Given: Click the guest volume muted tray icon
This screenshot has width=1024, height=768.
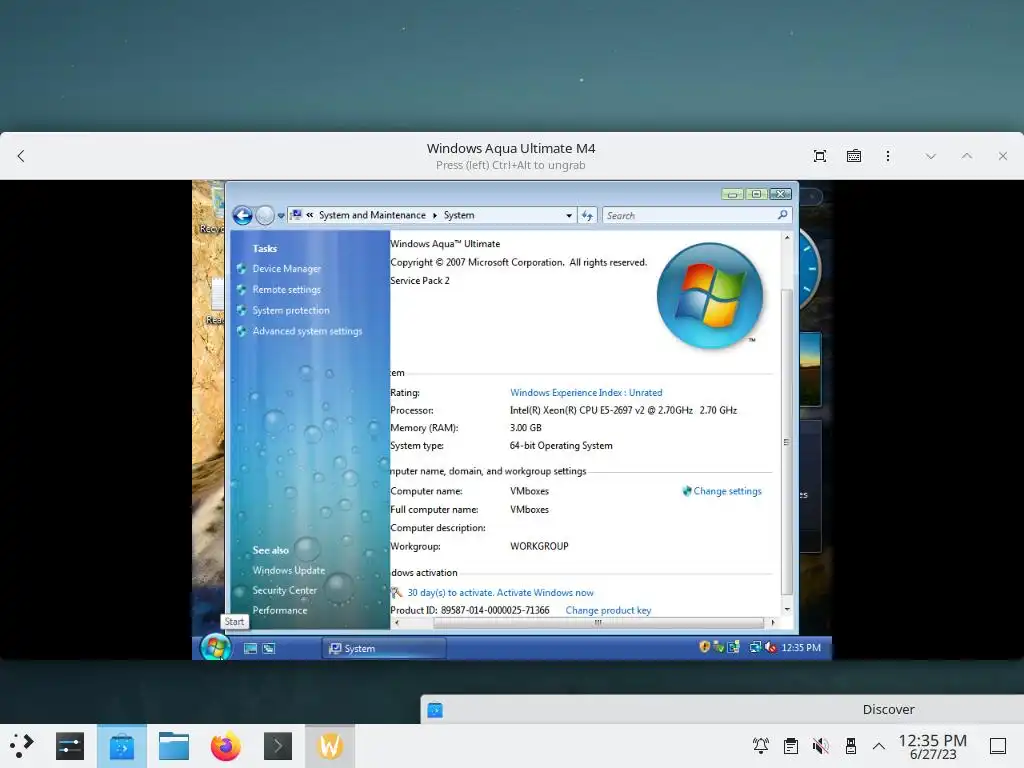Looking at the screenshot, I should click(x=771, y=647).
